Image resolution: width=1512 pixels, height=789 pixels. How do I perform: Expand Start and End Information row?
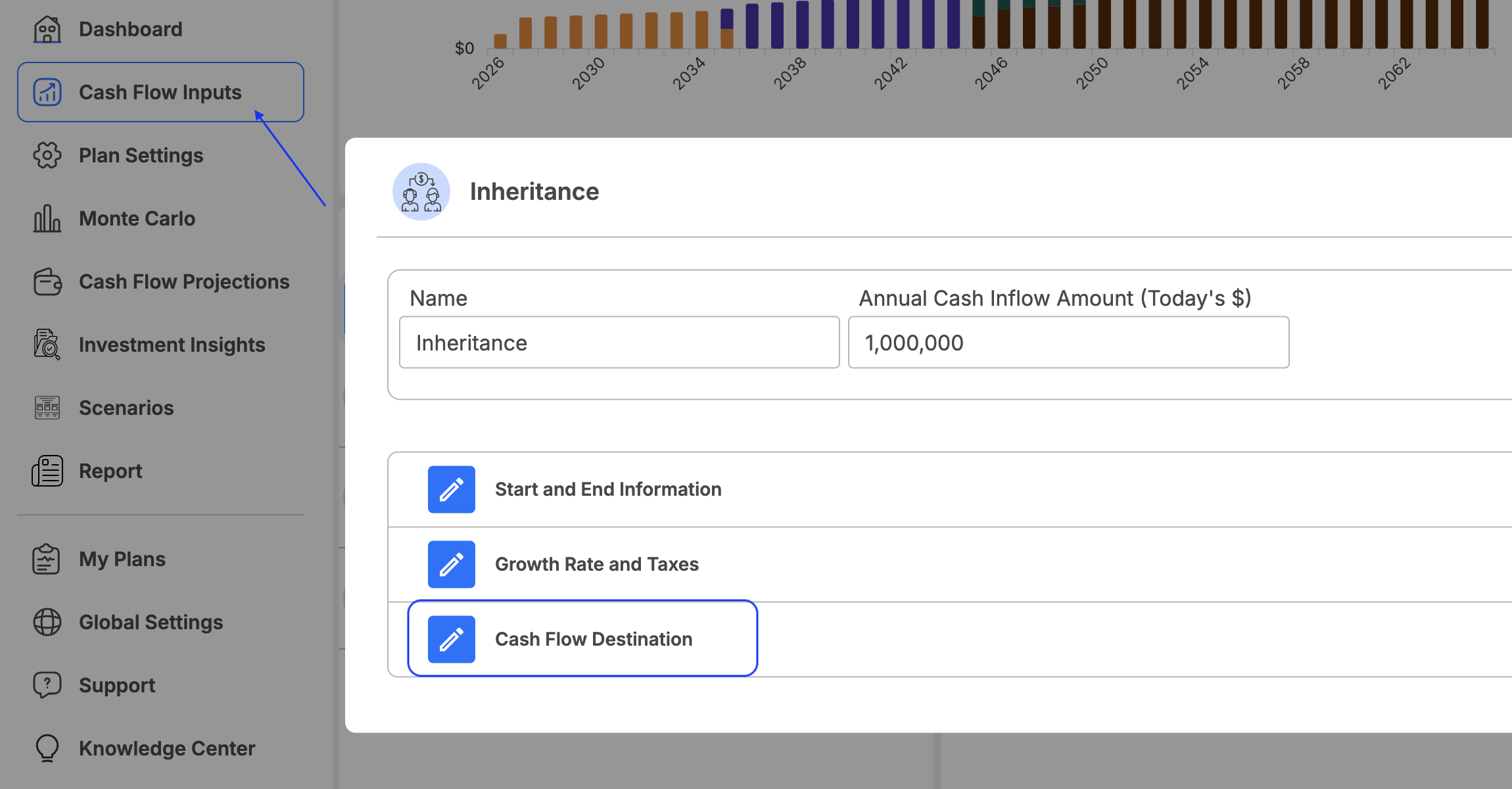pos(950,489)
